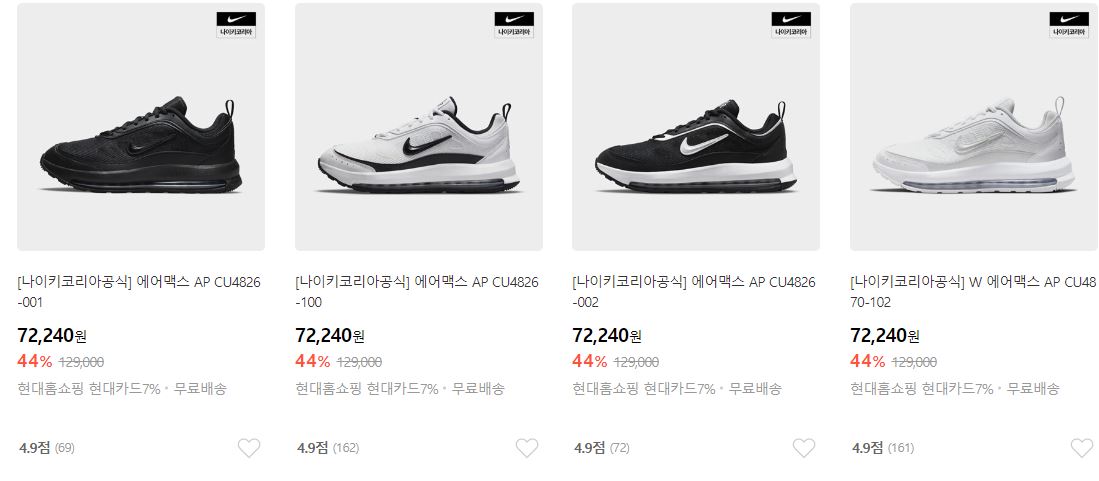The width and height of the screenshot is (1099, 481).
Task: Open all-white women's Air Max AP image
Action: (974, 127)
